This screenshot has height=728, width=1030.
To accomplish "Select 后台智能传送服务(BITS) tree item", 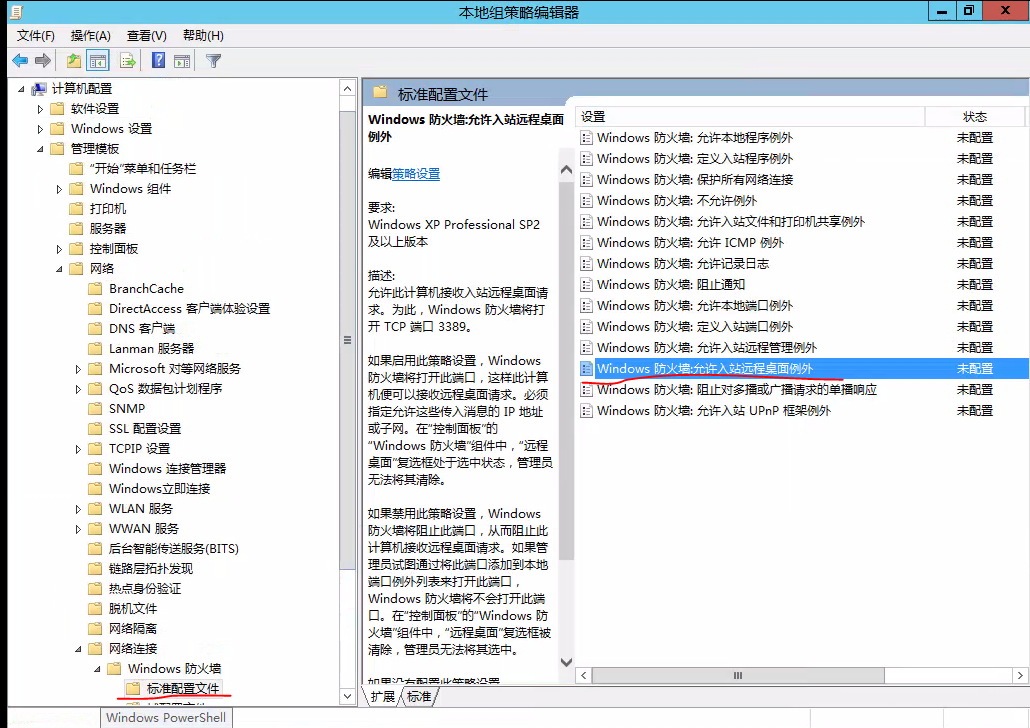I will [x=173, y=549].
